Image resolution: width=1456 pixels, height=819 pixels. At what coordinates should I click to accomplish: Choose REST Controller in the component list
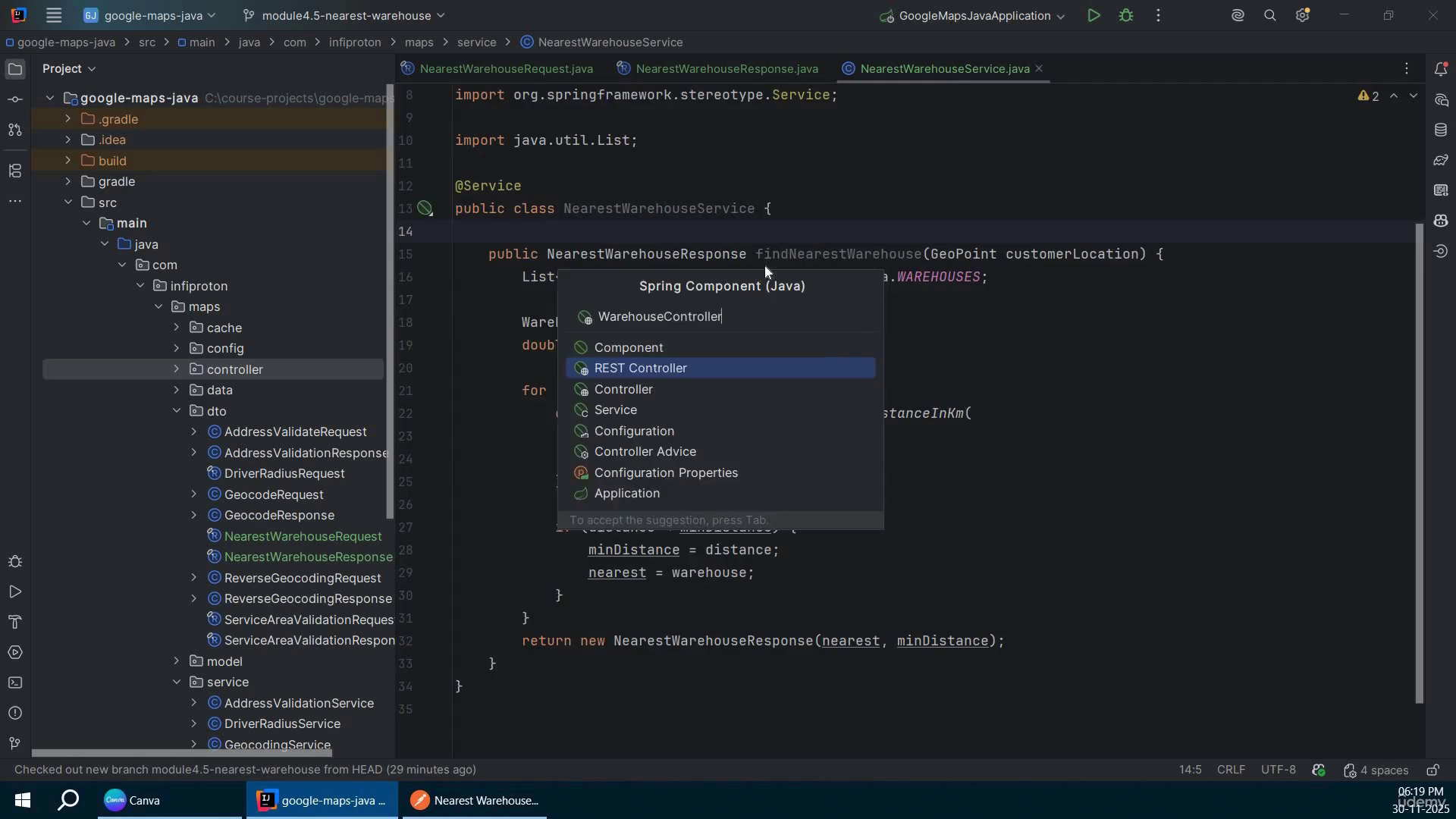[720, 369]
